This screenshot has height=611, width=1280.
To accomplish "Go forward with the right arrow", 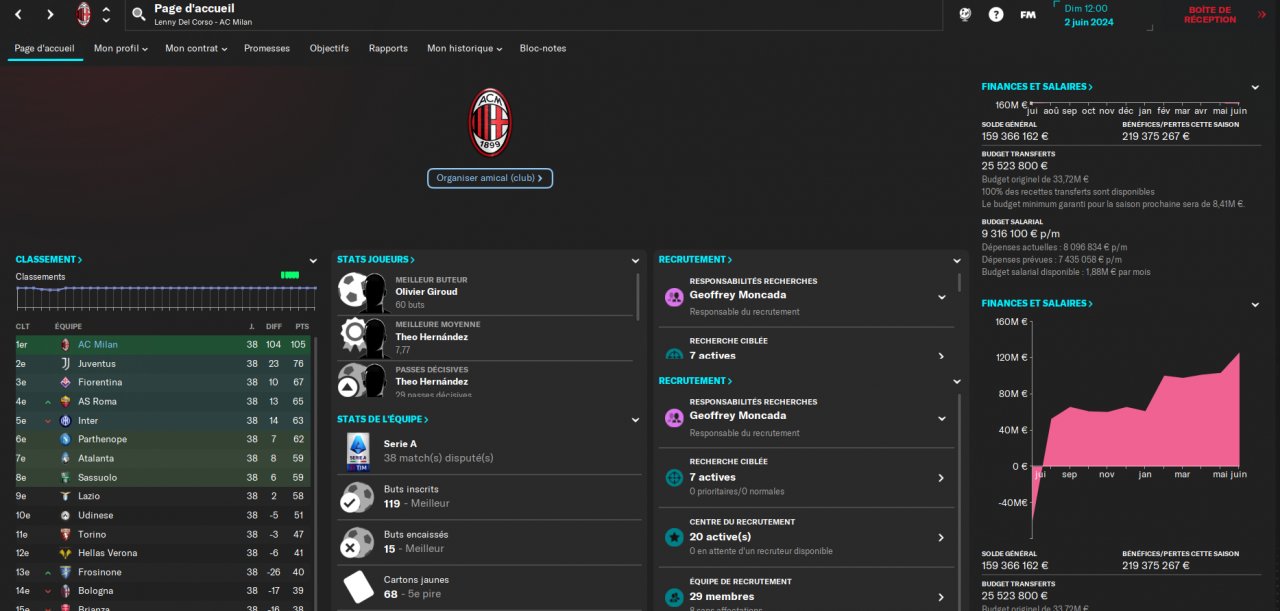I will click(49, 14).
